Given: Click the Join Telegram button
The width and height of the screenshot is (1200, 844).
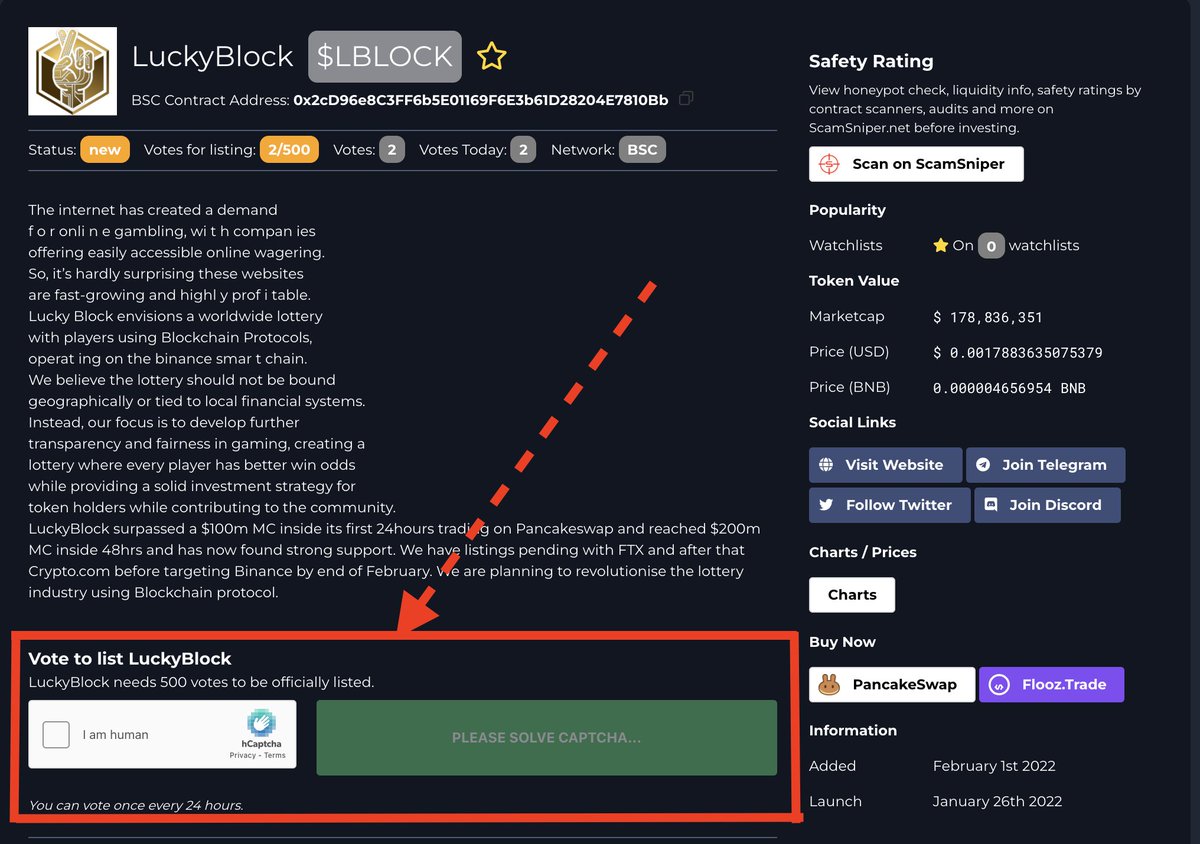Looking at the screenshot, I should pyautogui.click(x=1045, y=465).
